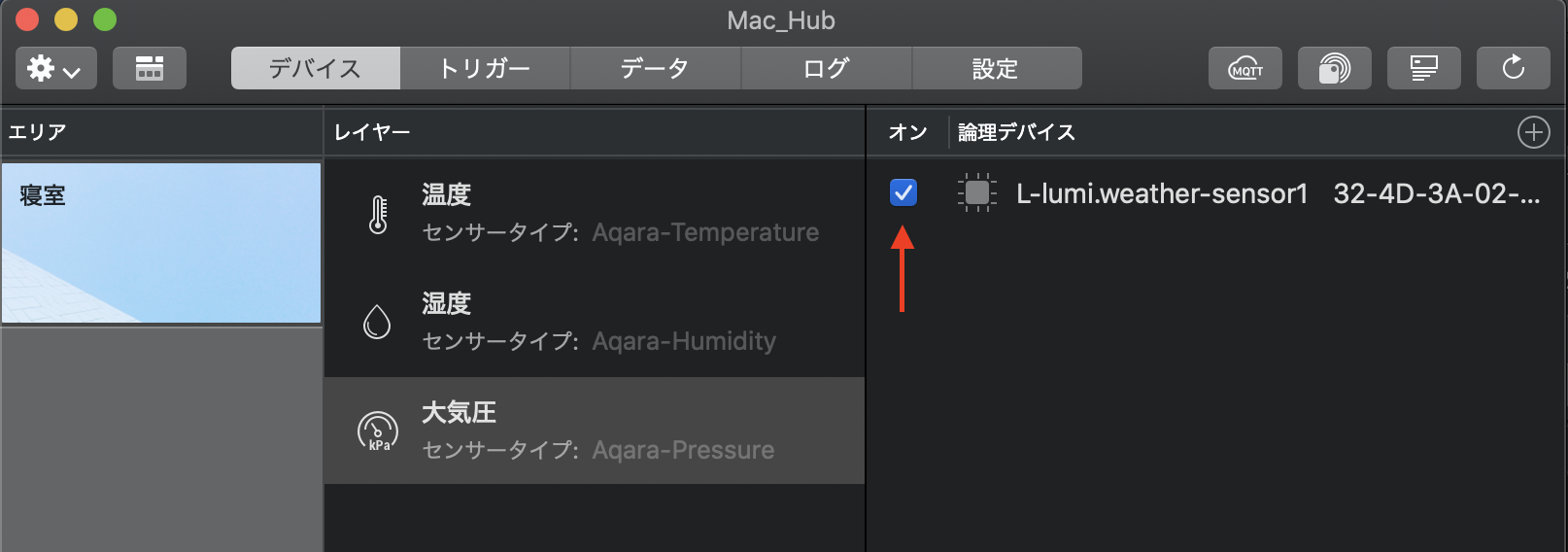Open the 設定 tab
The image size is (1568, 552).
click(997, 68)
